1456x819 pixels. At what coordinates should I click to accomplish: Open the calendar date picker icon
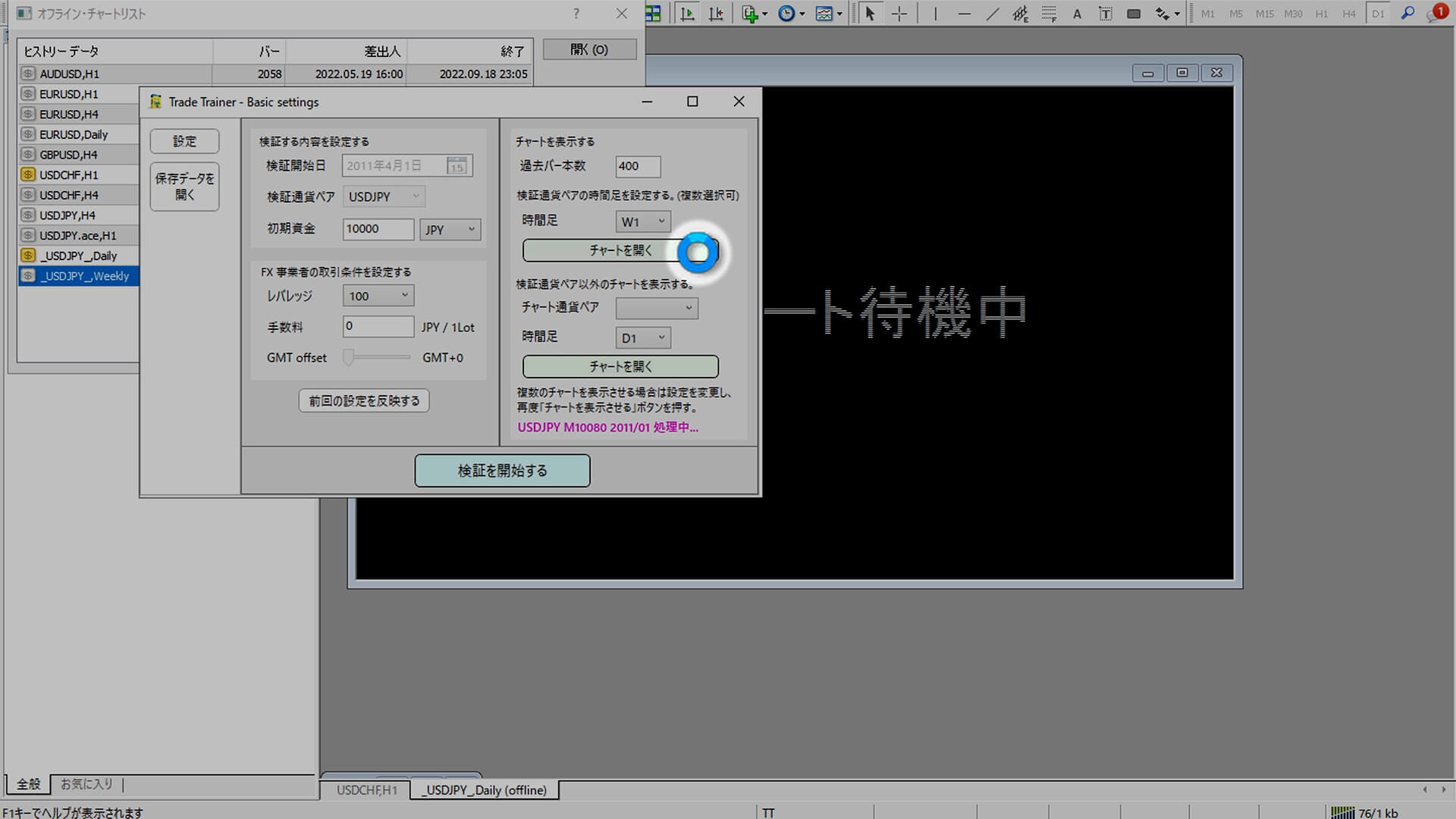(x=457, y=165)
